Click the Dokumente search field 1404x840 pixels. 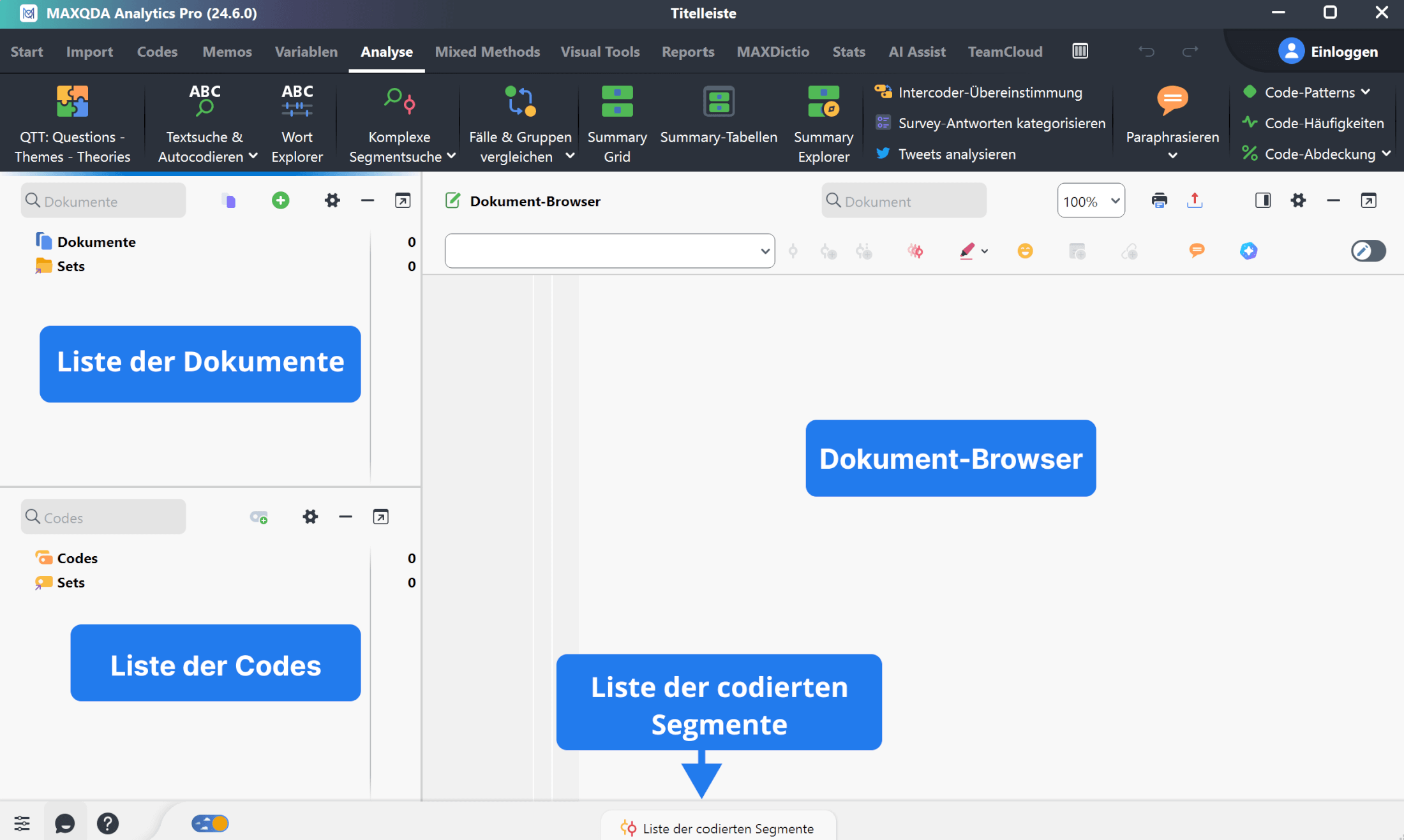(103, 201)
